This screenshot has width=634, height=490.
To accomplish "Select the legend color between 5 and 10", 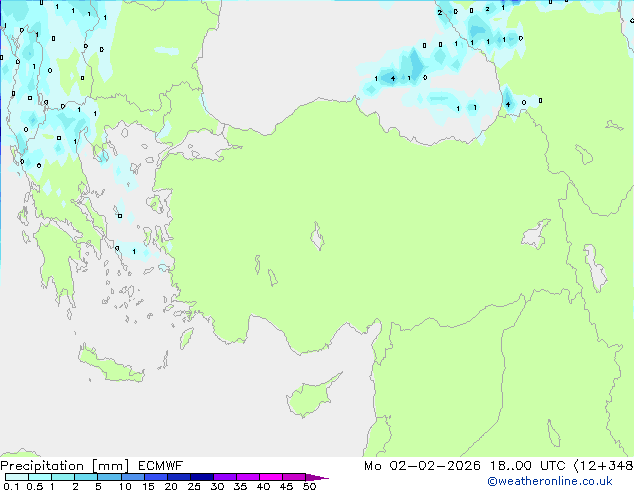I will (x=110, y=478).
